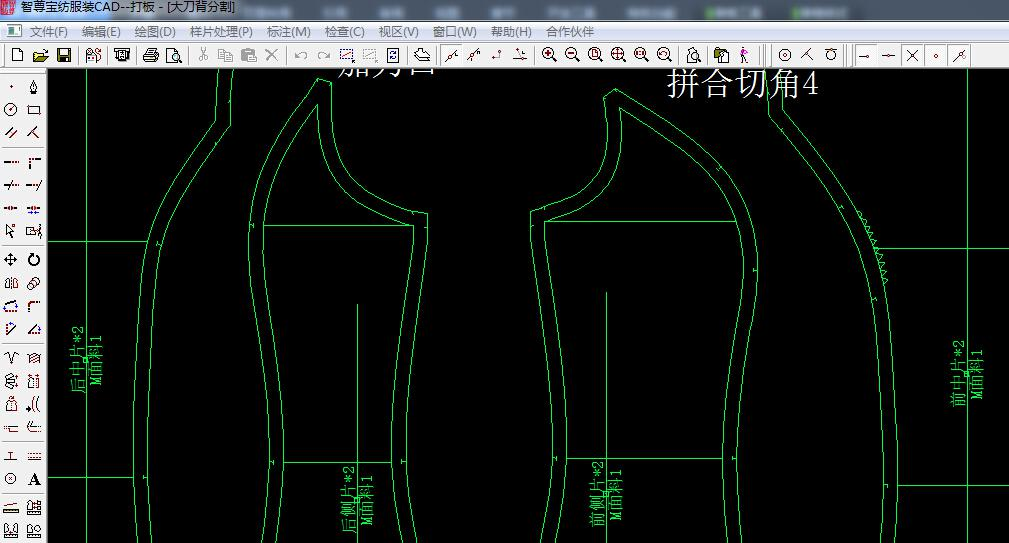Viewport: 1009px width, 543px height.
Task: Select the single point tool at toolbox top
Action: [x=11, y=87]
